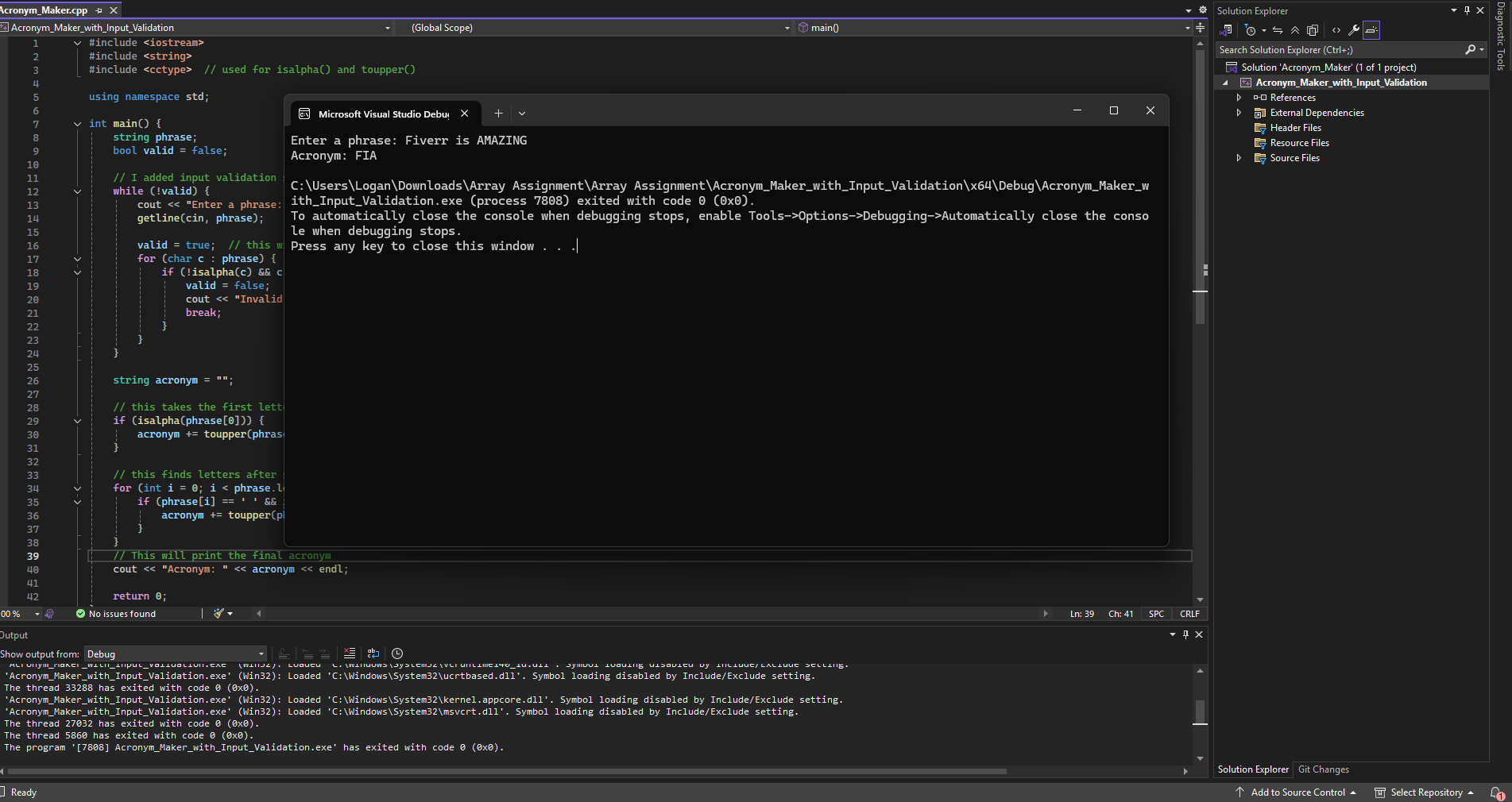Open Properties wrench icon in Solution Explorer
1512x802 pixels.
pyautogui.click(x=1354, y=30)
